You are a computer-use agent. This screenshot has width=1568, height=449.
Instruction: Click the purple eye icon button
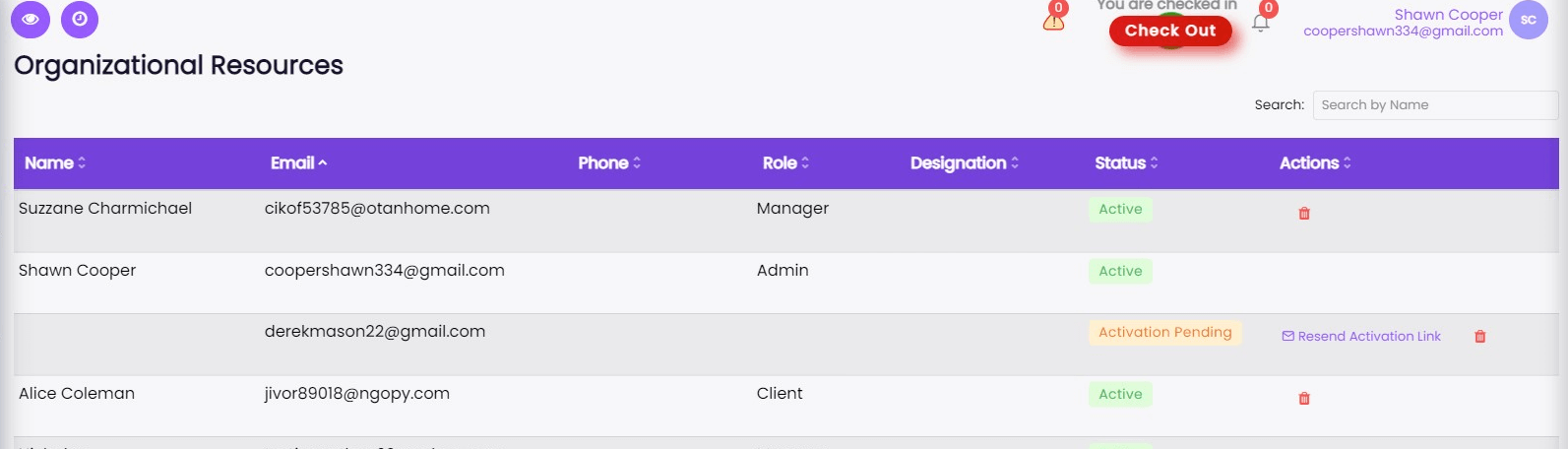(31, 20)
